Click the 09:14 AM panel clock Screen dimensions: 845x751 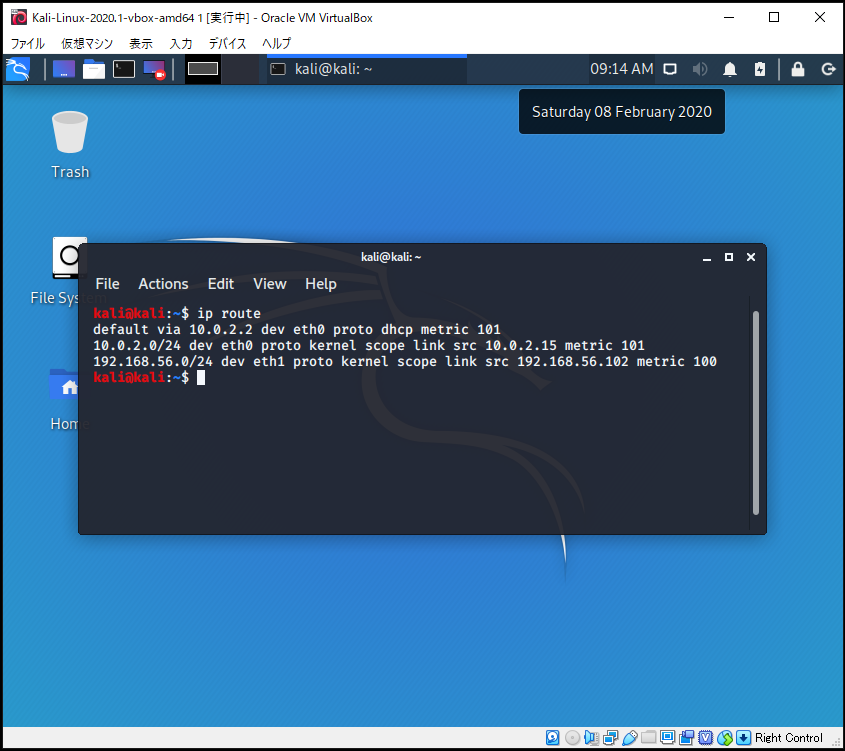[x=621, y=69]
